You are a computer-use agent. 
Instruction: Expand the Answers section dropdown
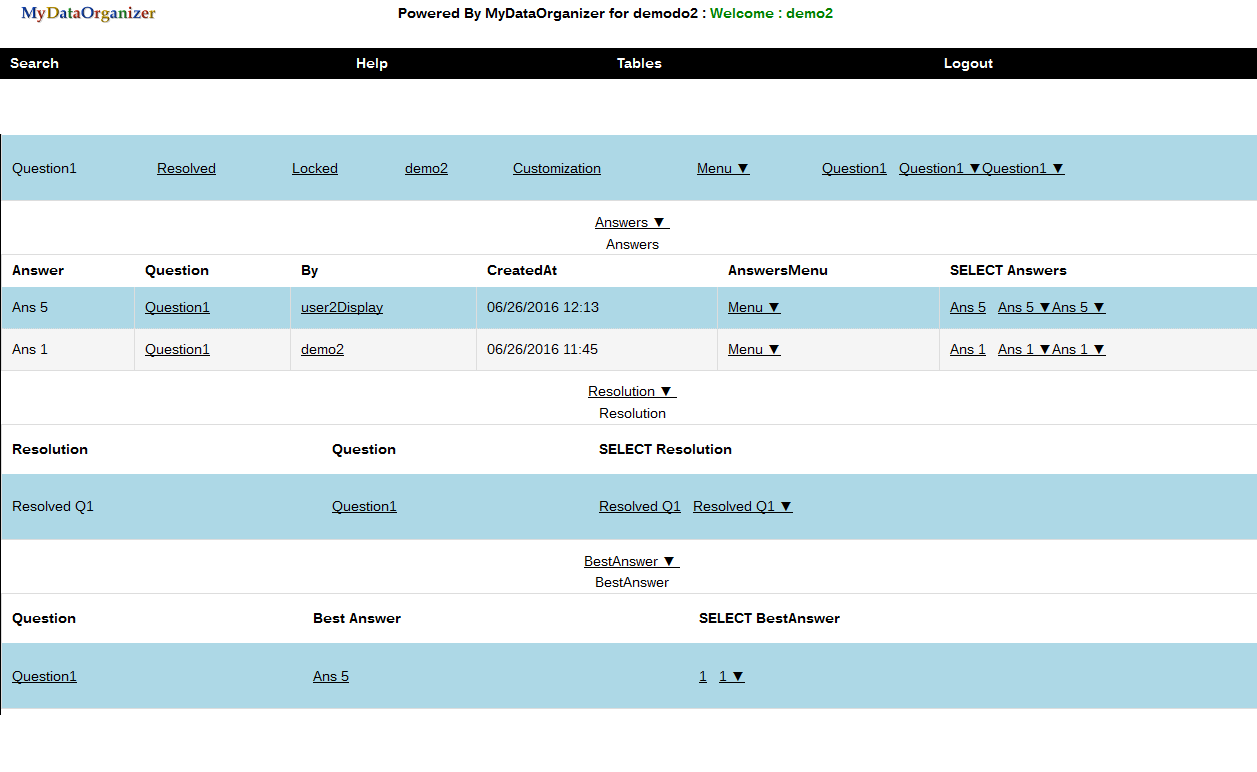631,222
